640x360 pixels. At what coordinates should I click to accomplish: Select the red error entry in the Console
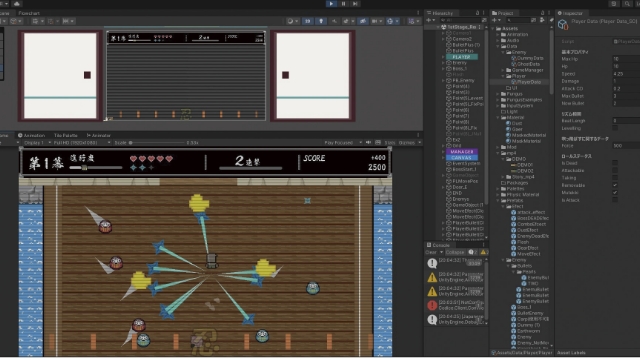tap(456, 305)
